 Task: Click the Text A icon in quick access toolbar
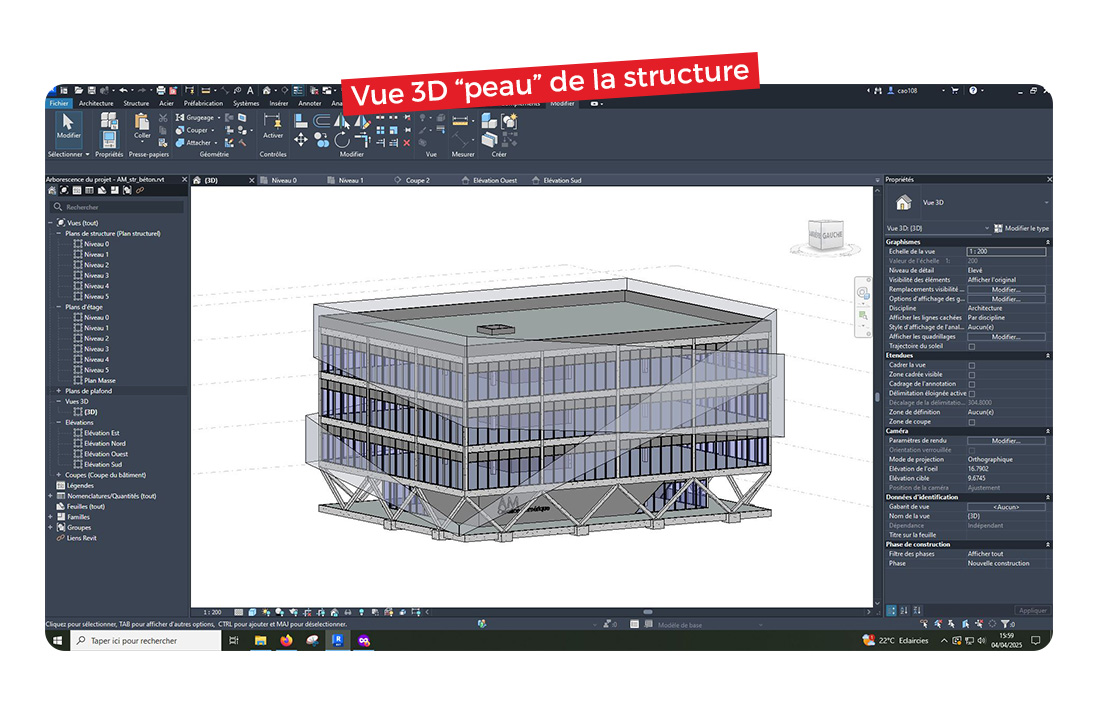250,91
